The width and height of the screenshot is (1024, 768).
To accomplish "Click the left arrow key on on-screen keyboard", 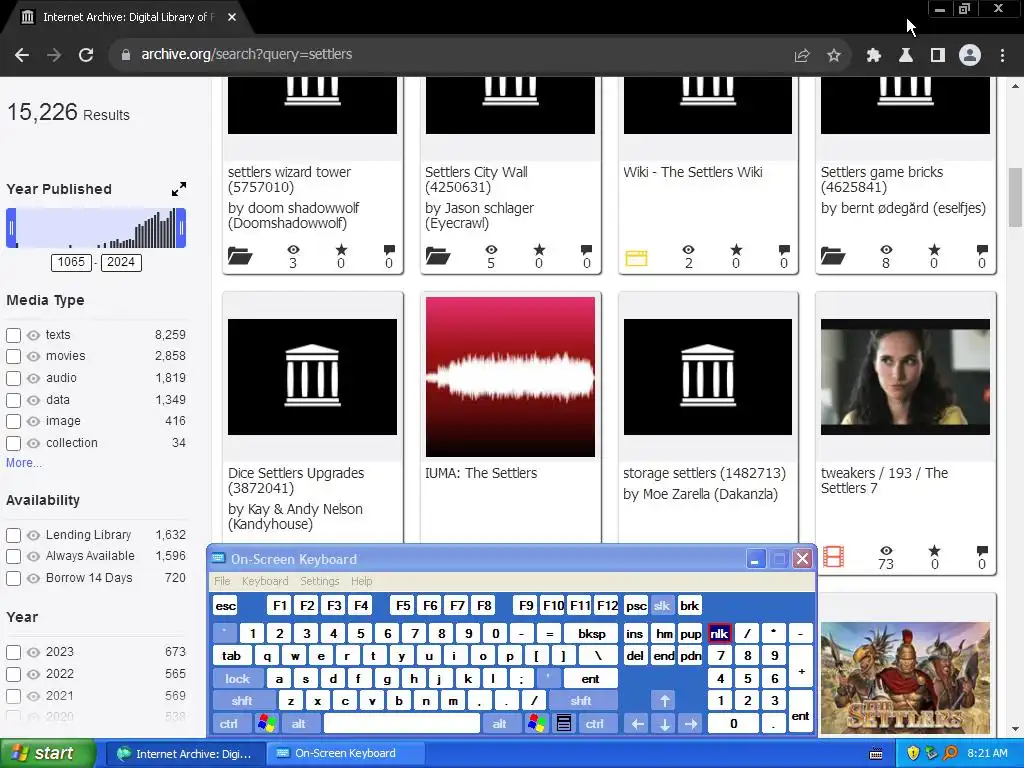I will point(637,724).
